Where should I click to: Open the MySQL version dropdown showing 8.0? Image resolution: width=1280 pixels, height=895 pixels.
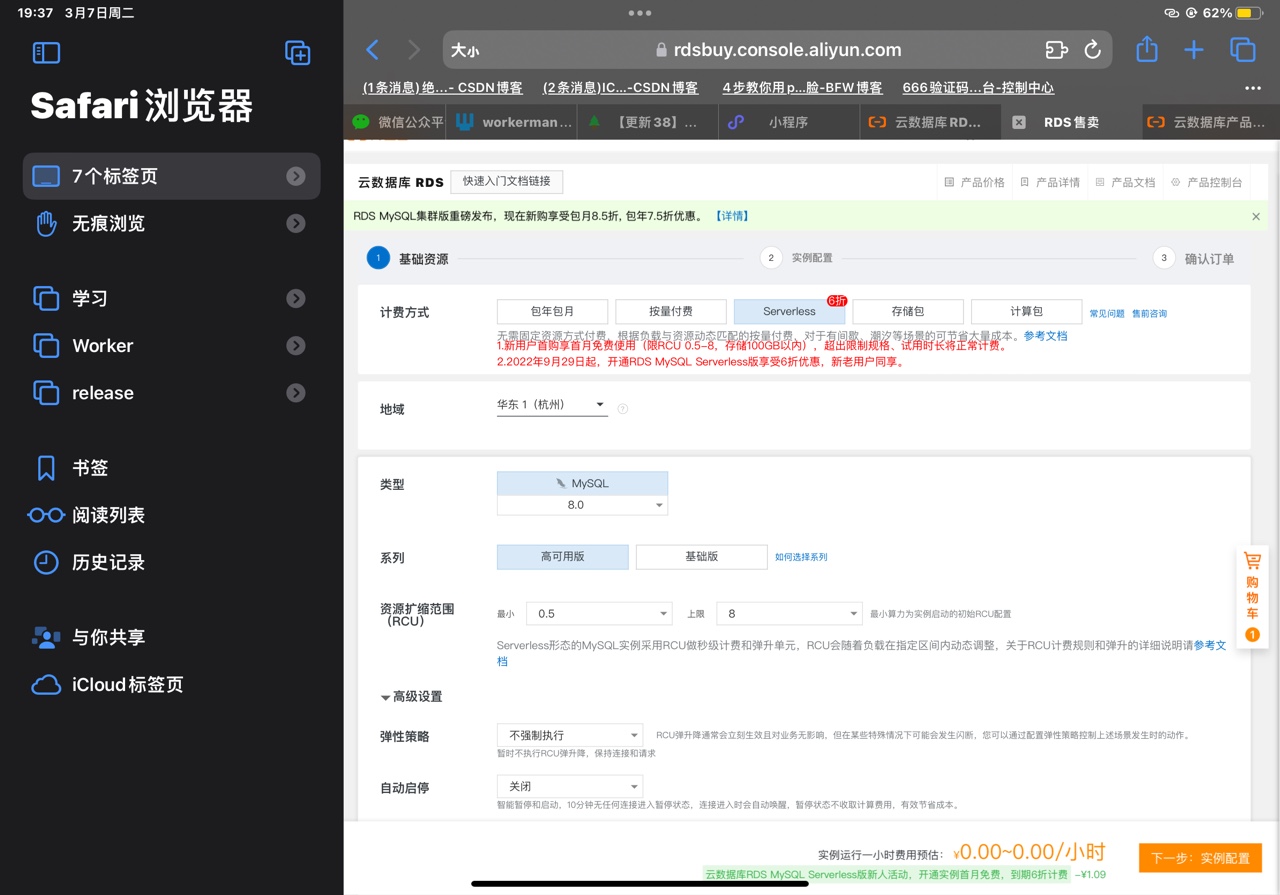582,505
